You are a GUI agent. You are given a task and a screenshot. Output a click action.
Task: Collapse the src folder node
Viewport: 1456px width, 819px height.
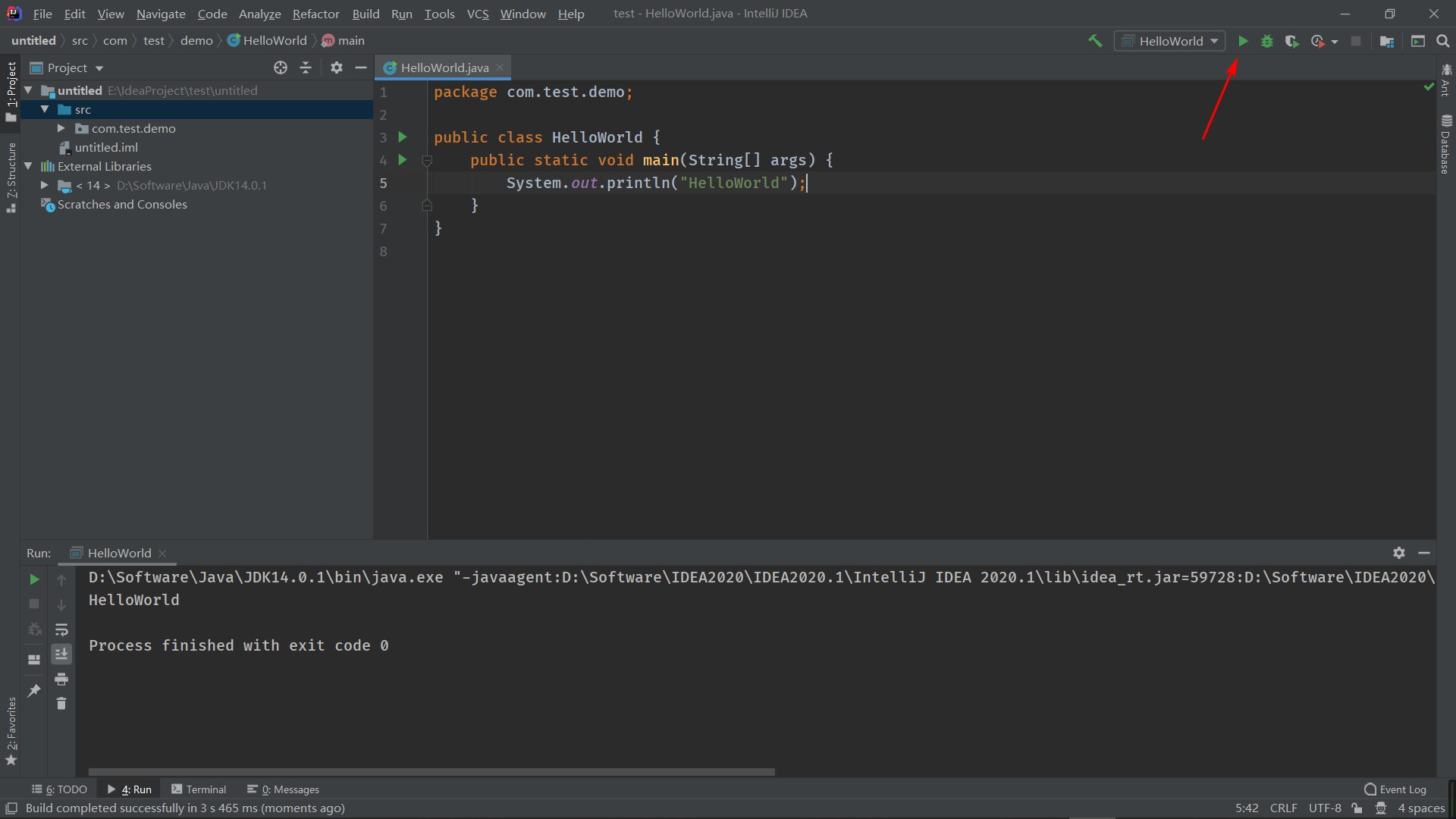coord(45,109)
